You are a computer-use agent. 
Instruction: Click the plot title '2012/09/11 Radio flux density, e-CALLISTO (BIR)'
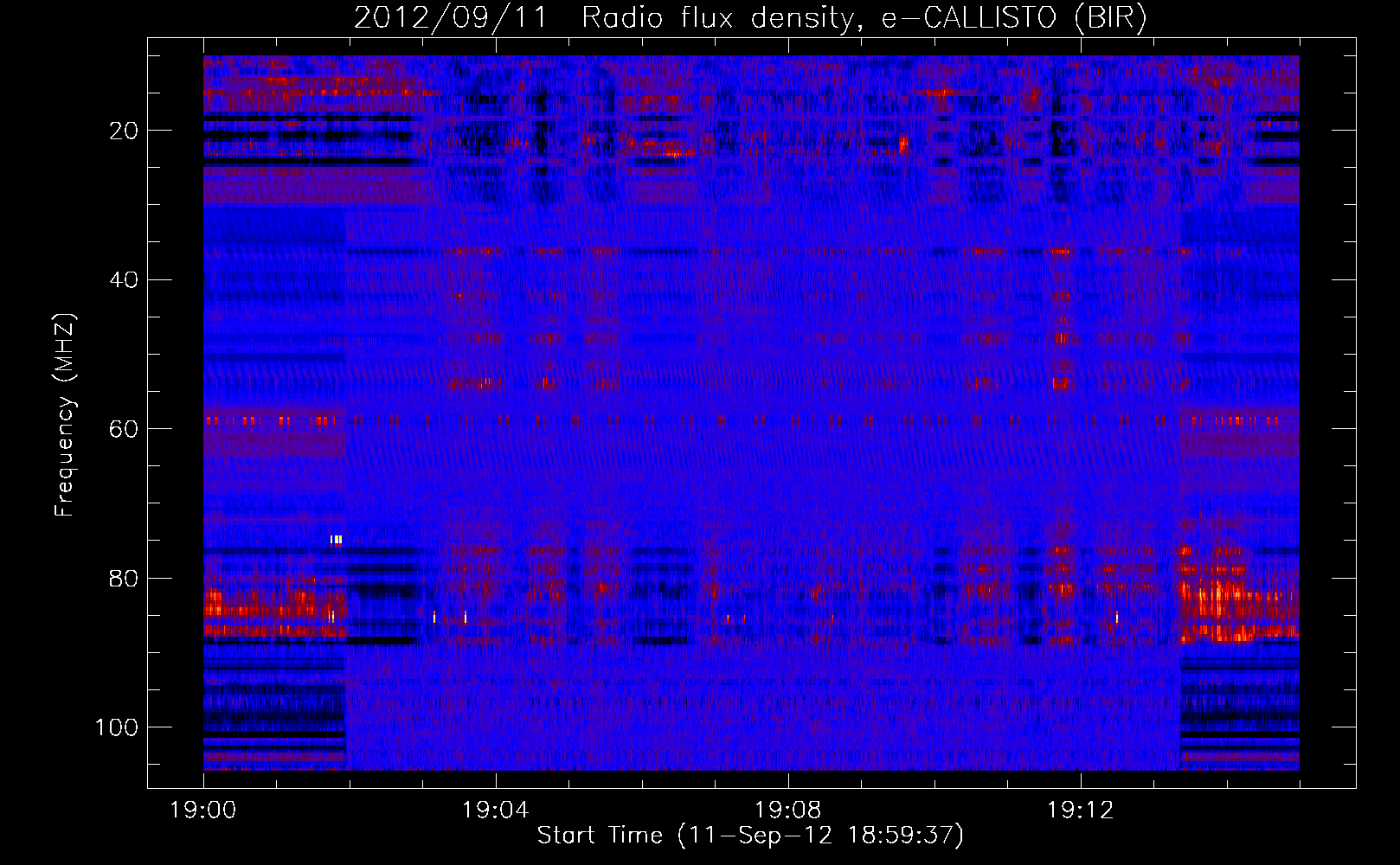[750, 17]
